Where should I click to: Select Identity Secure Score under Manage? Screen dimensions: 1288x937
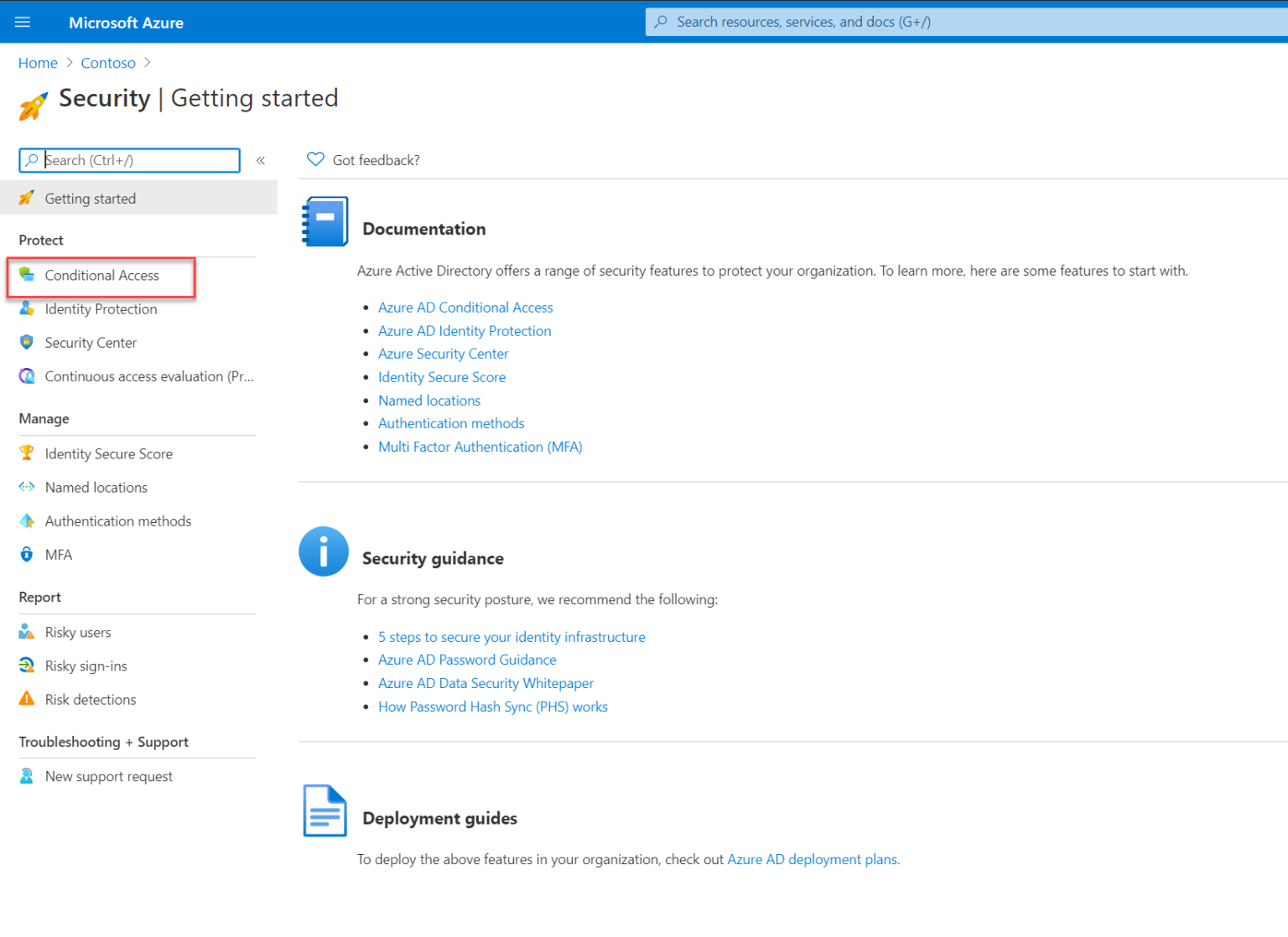pyautogui.click(x=108, y=453)
